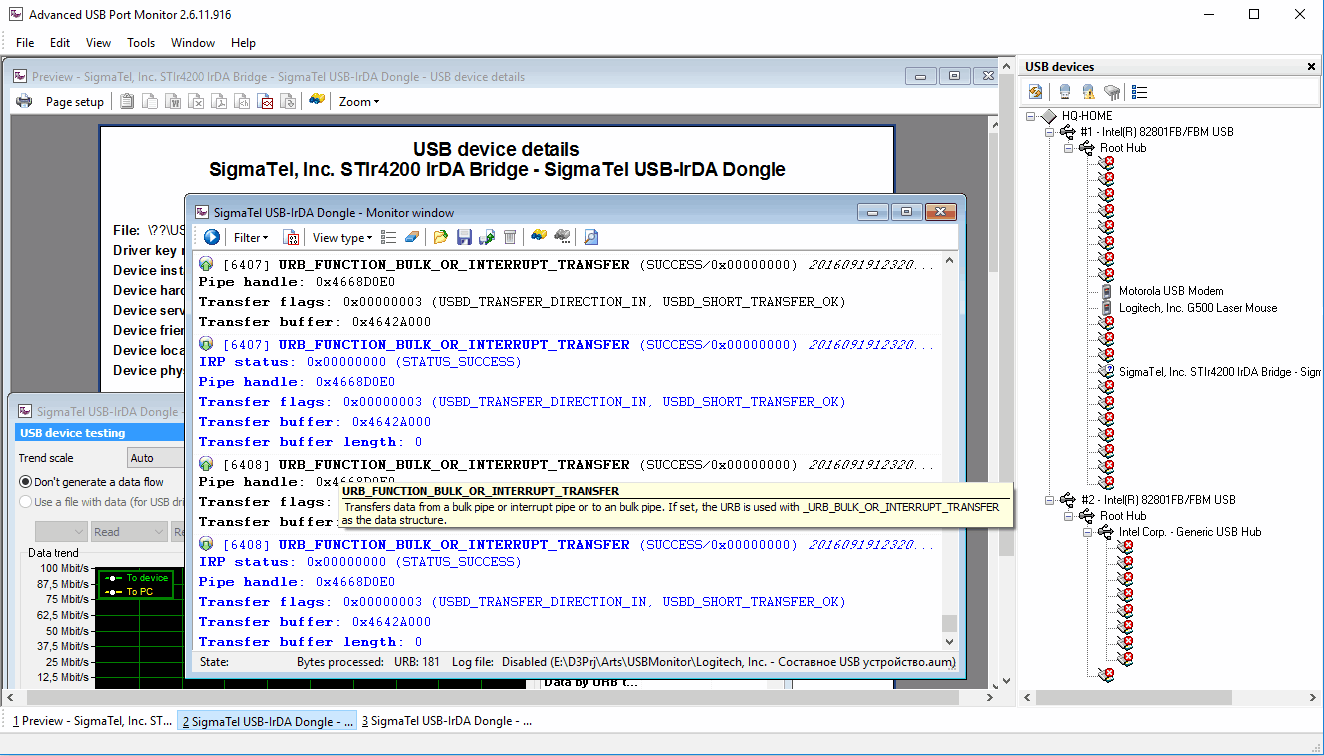Click the floppy disk save icon
The image size is (1324, 756).
(x=464, y=237)
